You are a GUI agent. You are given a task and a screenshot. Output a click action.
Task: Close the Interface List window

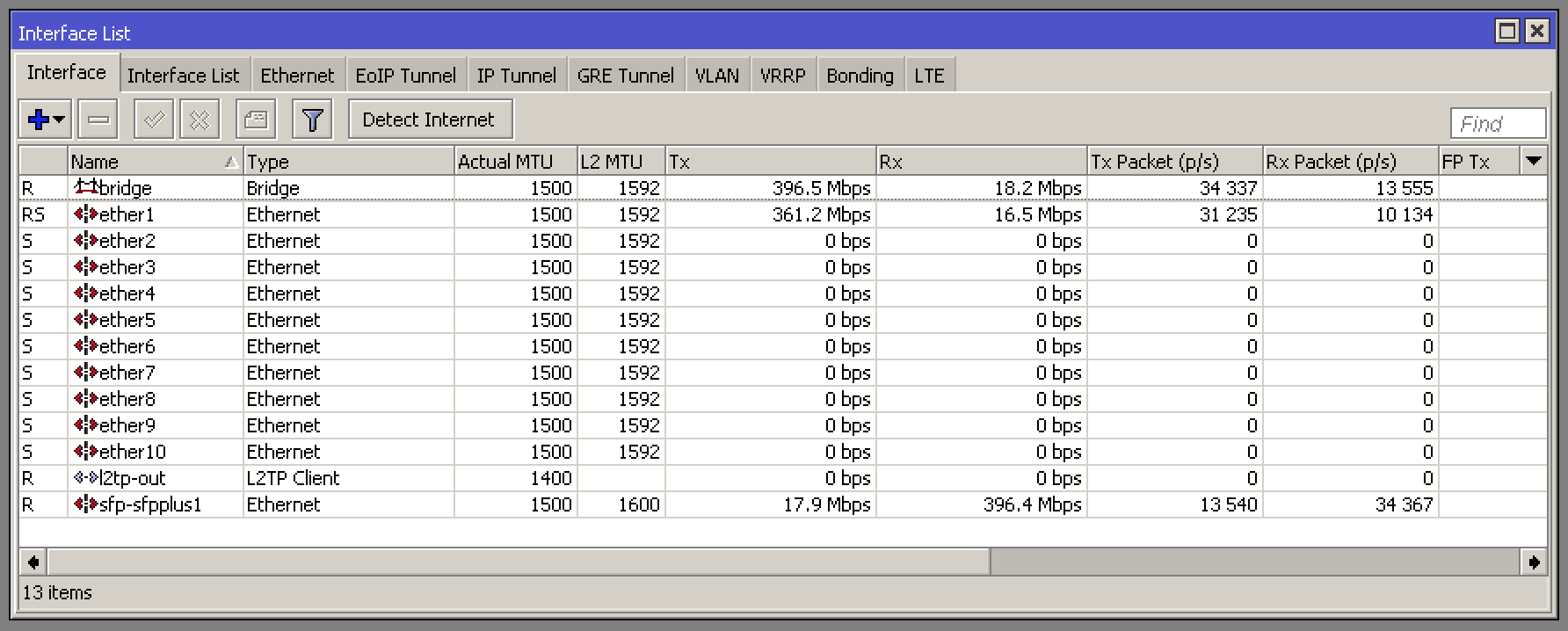click(1536, 31)
